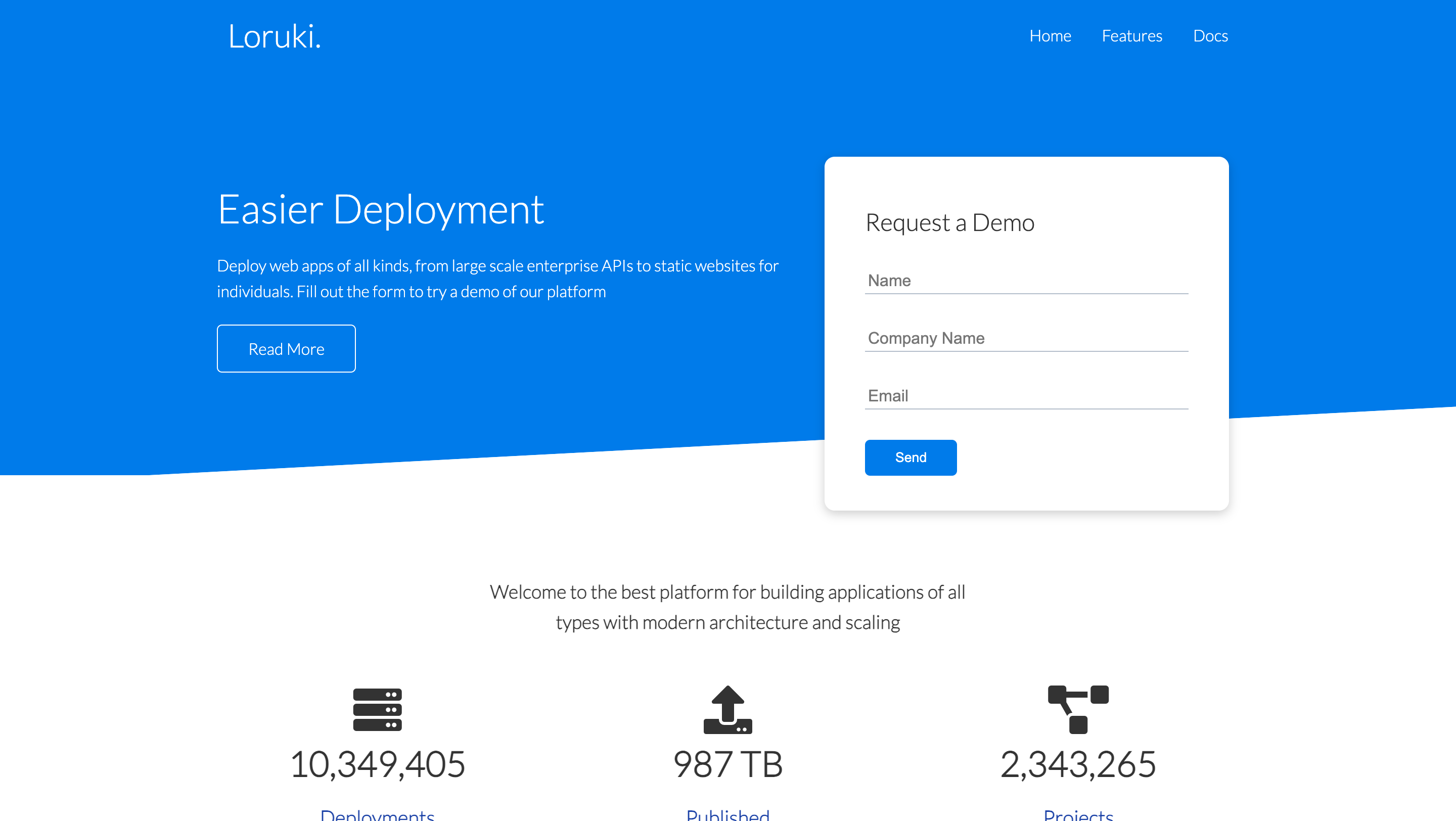
Task: Submit the form with Send
Action: coord(910,457)
